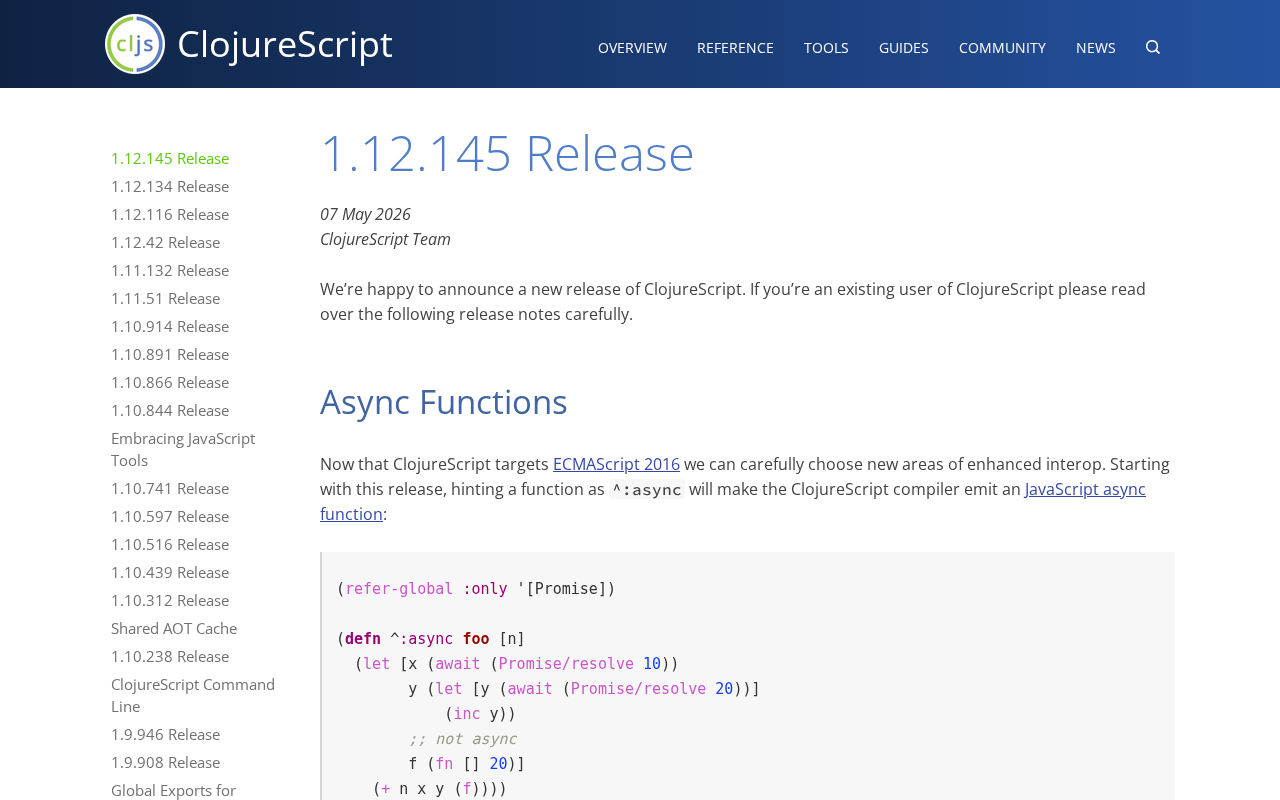Click the Async Functions section heading

click(444, 402)
